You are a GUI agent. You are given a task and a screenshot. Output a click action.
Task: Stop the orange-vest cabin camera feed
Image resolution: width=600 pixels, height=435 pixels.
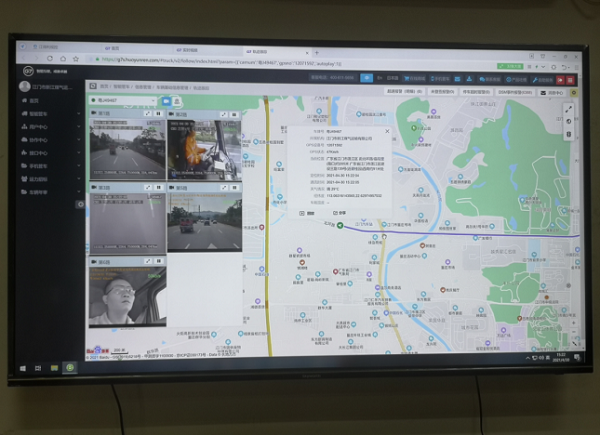[235, 114]
